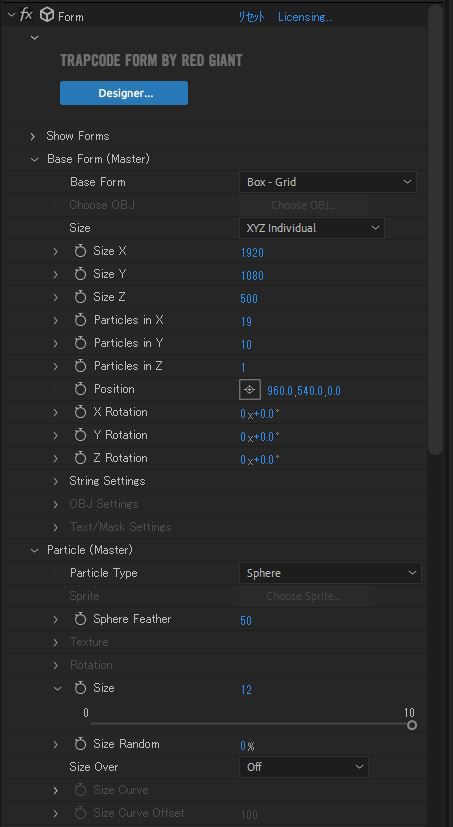Expand the Sphere Feather property

(56, 620)
